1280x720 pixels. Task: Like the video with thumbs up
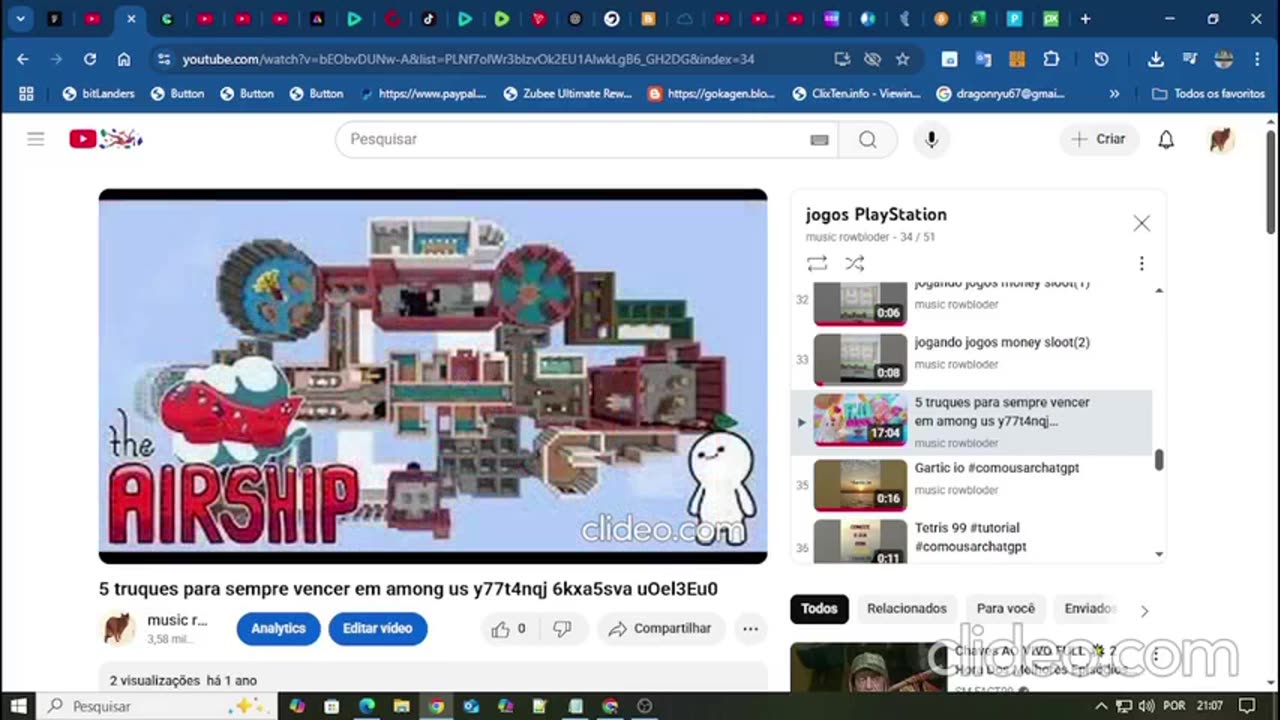[508, 628]
